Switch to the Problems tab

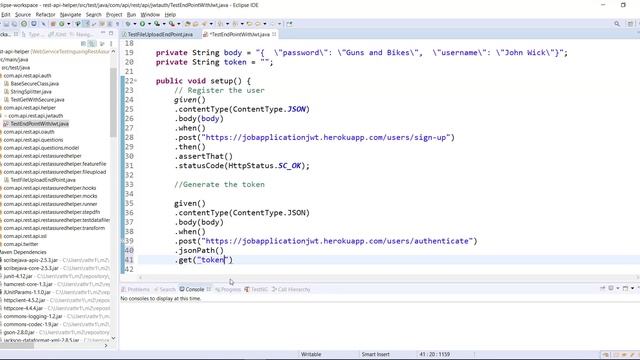coord(136,289)
